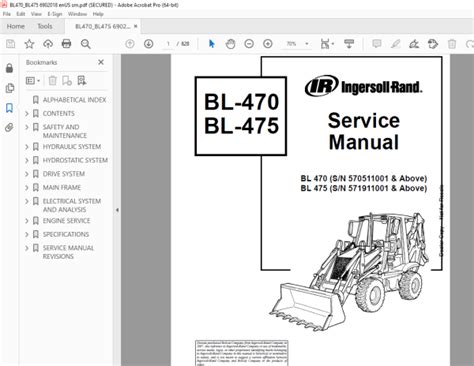The height and width of the screenshot is (366, 474).
Task: Click the upload to cloud icon
Action: tap(48, 44)
